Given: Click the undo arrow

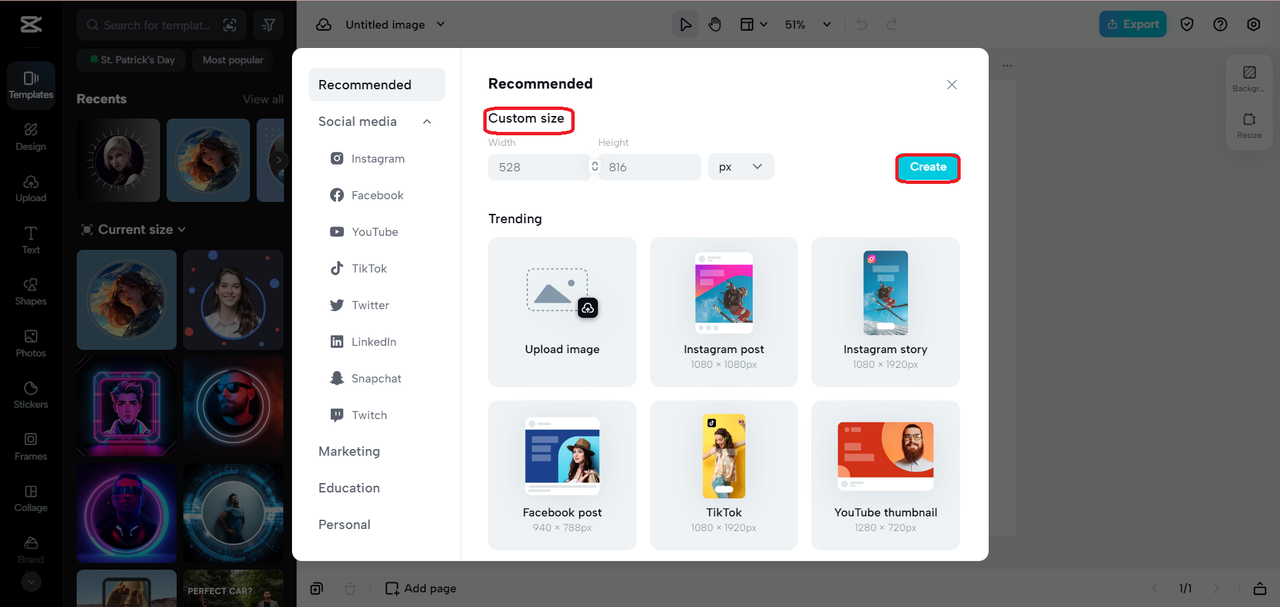Looking at the screenshot, I should [862, 24].
